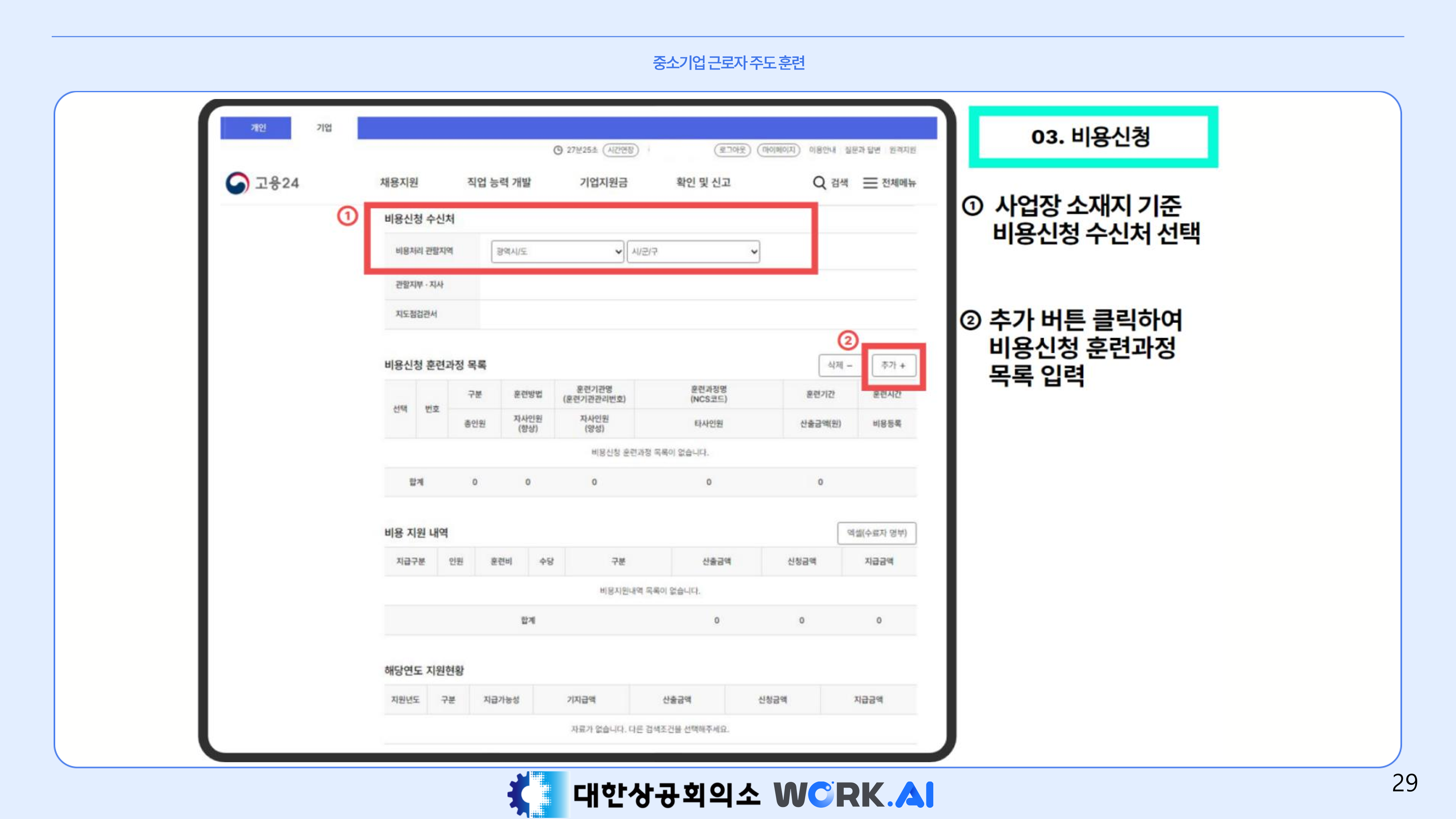Open the 마이페이지 link
The image size is (1456, 819).
[x=778, y=150]
